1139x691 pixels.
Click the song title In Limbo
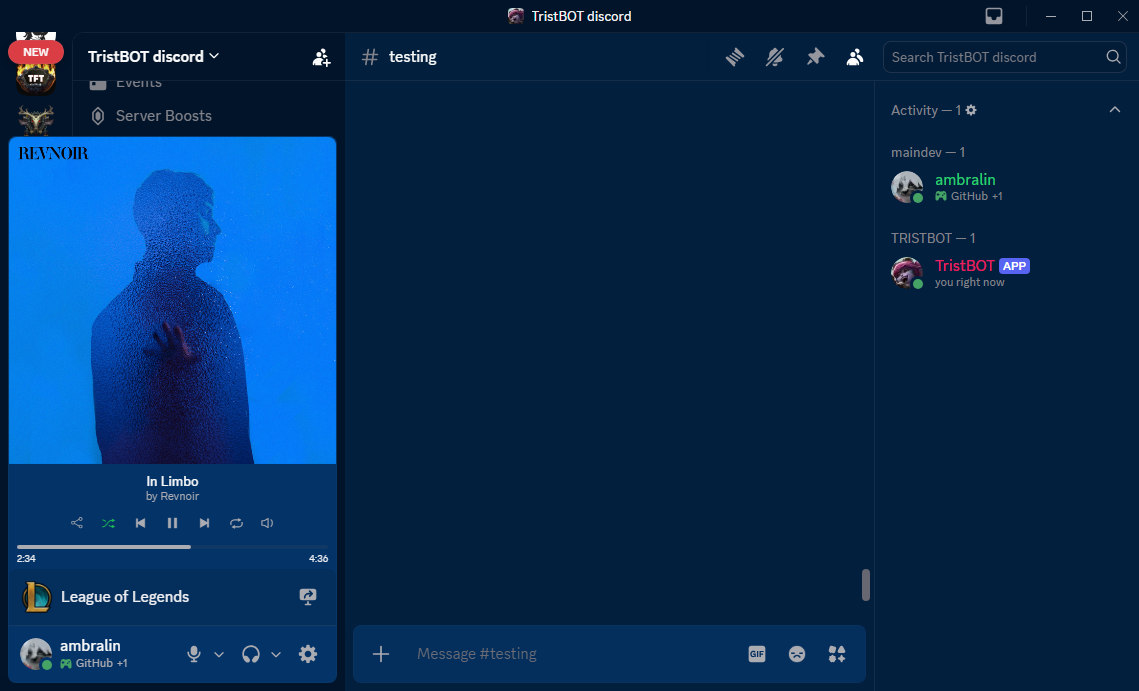(x=172, y=481)
